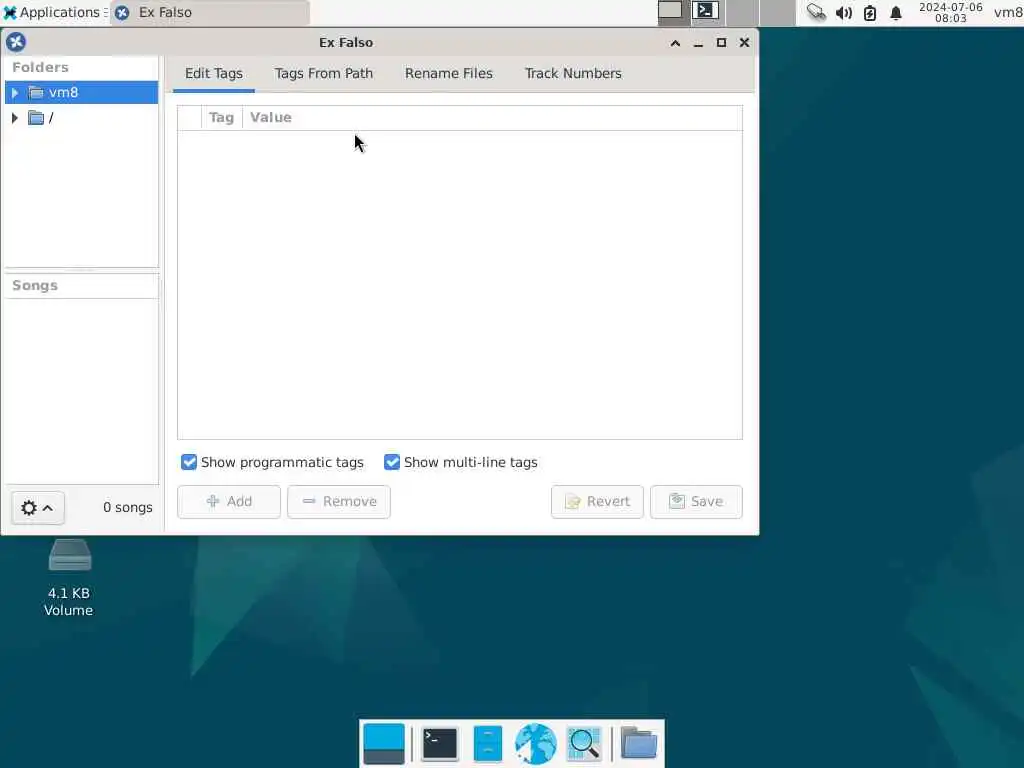Open the Rename Files tab
1024x768 pixels.
click(x=449, y=73)
